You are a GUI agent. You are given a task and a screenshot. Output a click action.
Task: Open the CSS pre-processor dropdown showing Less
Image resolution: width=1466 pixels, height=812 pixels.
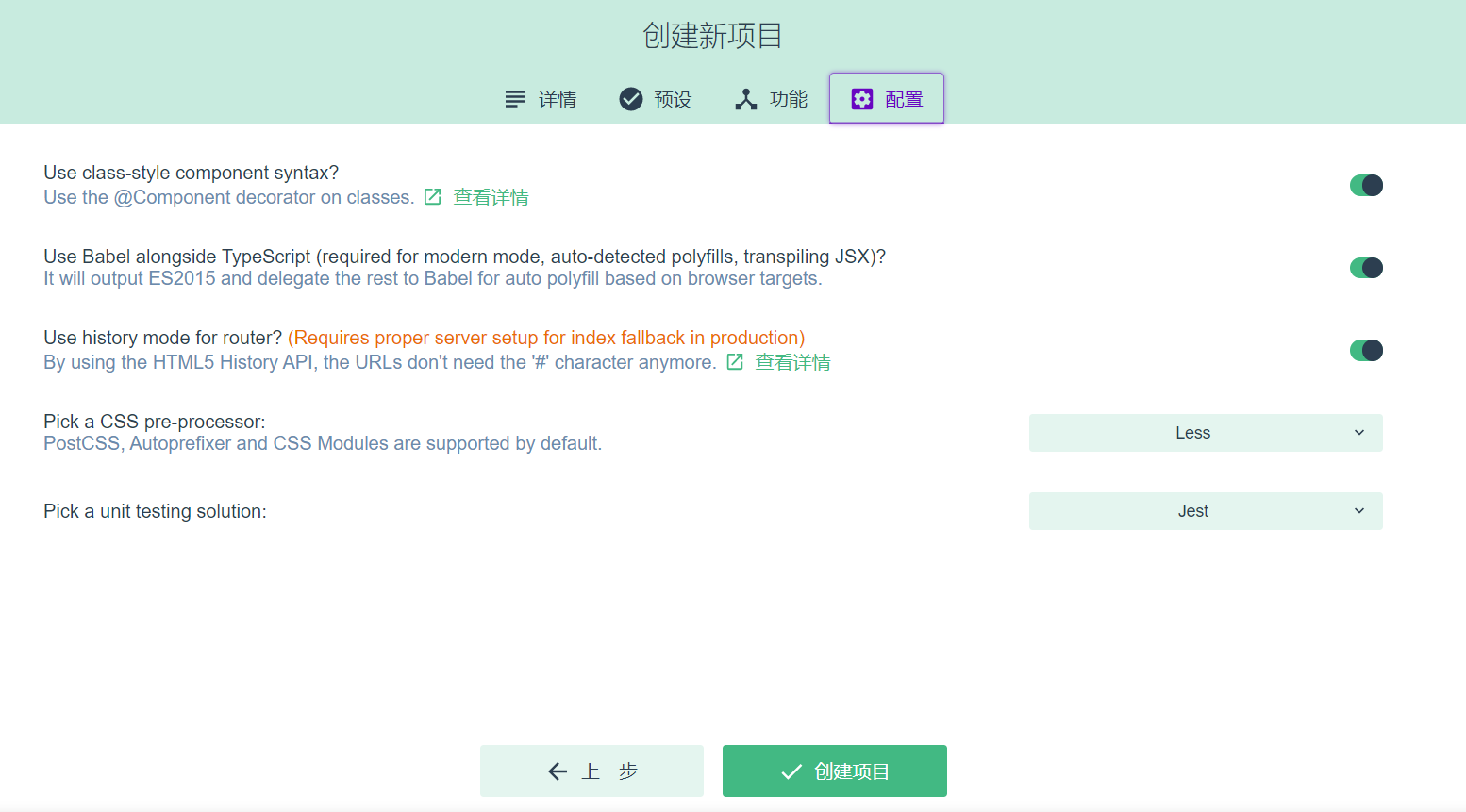[x=1206, y=432]
